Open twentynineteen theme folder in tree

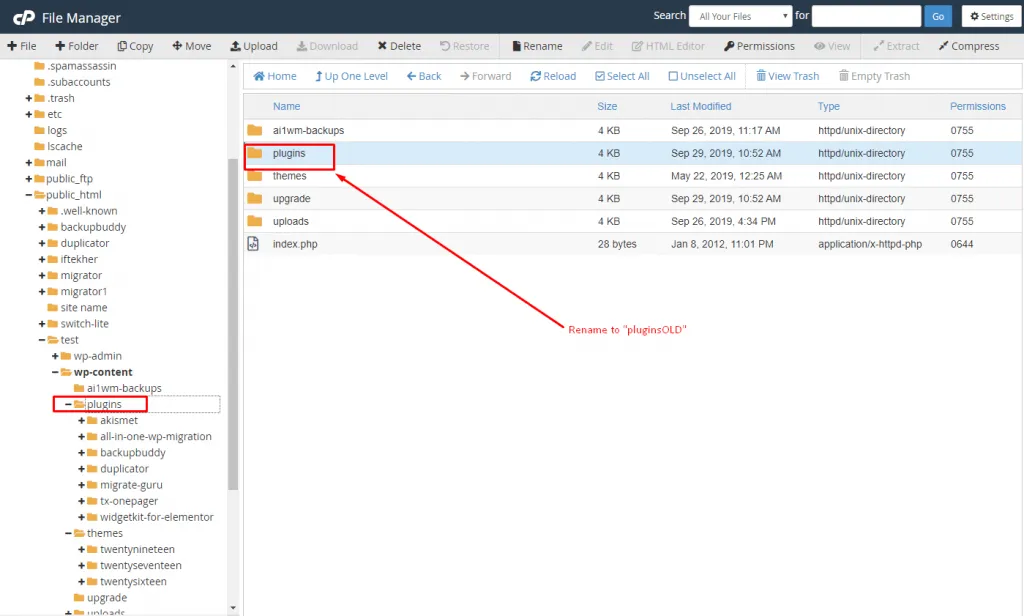(x=137, y=549)
